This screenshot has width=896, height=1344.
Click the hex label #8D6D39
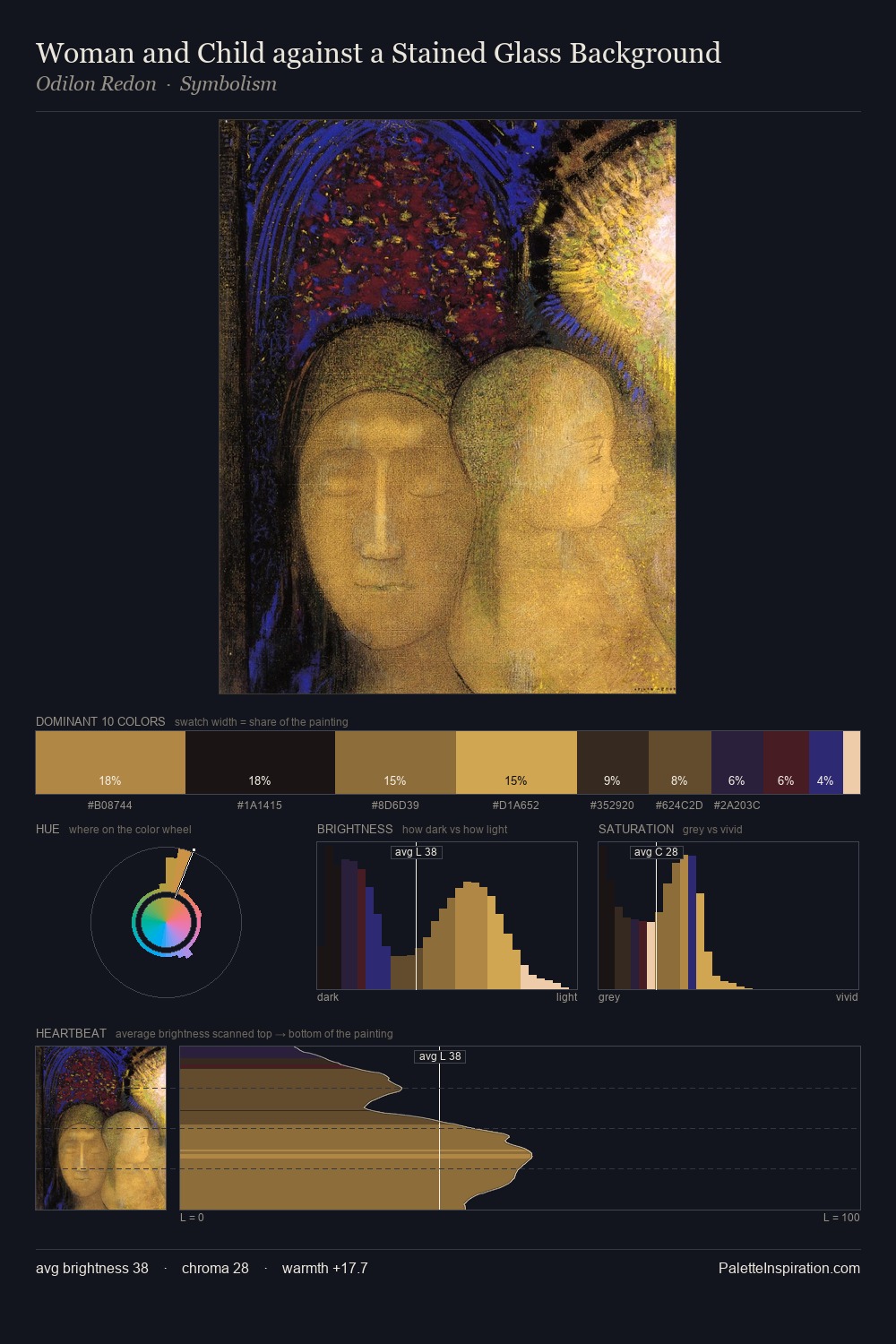coord(395,806)
